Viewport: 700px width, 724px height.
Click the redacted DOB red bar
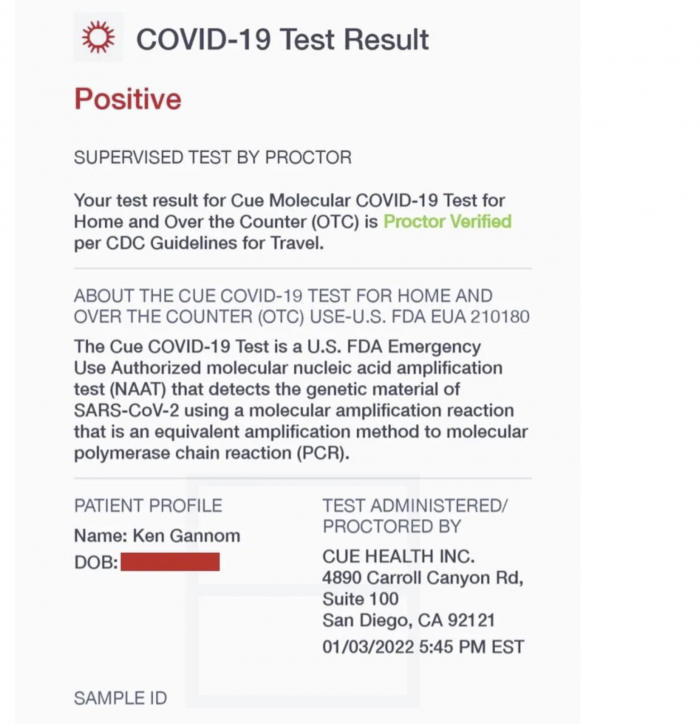pos(169,562)
